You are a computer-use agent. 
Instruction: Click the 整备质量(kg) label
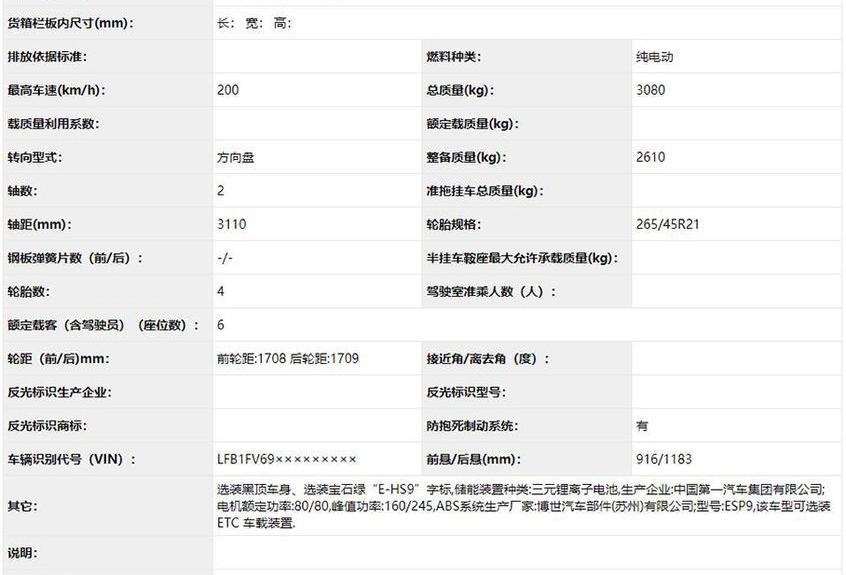tap(466, 158)
